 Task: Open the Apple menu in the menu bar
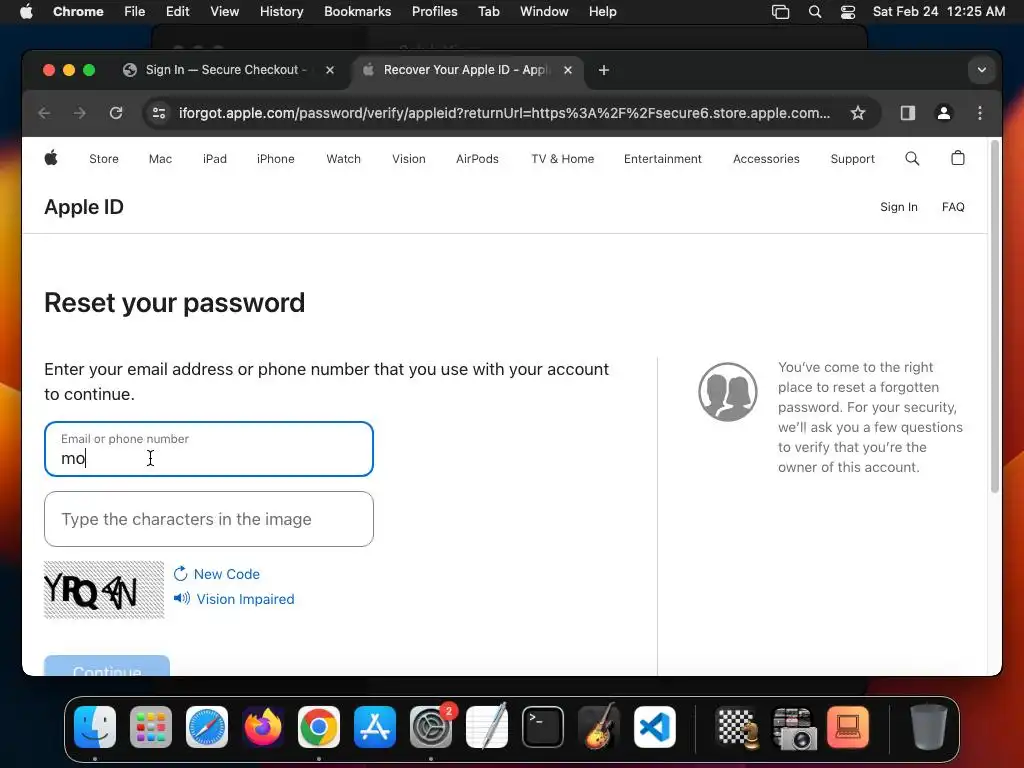(x=26, y=12)
